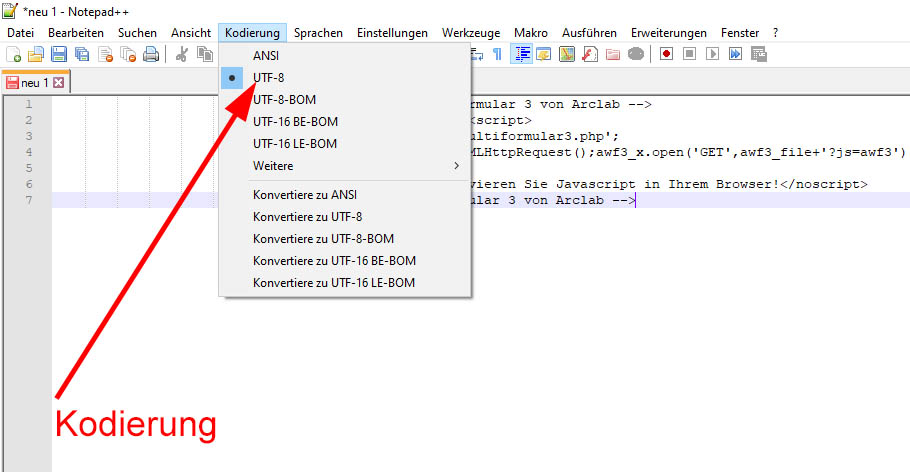
Task: Click Konvertiere zu ANSI menu entry
Action: 304,195
